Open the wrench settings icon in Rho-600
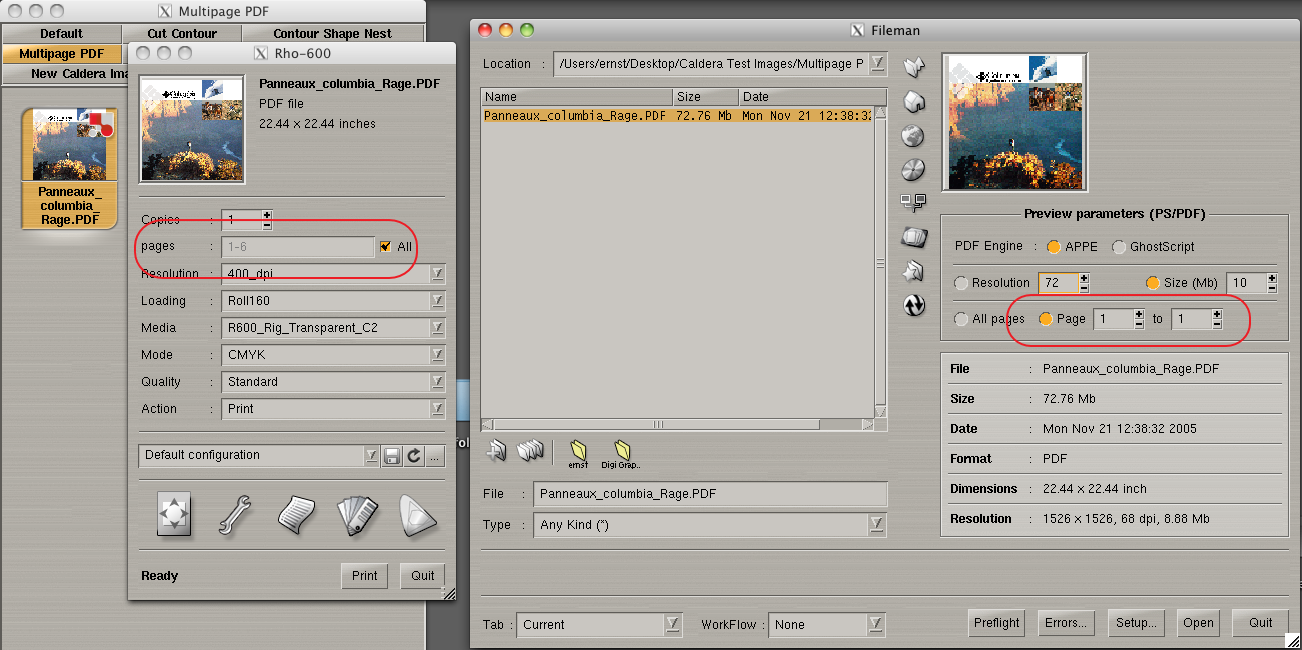Viewport: 1302px width, 650px height. pos(233,514)
